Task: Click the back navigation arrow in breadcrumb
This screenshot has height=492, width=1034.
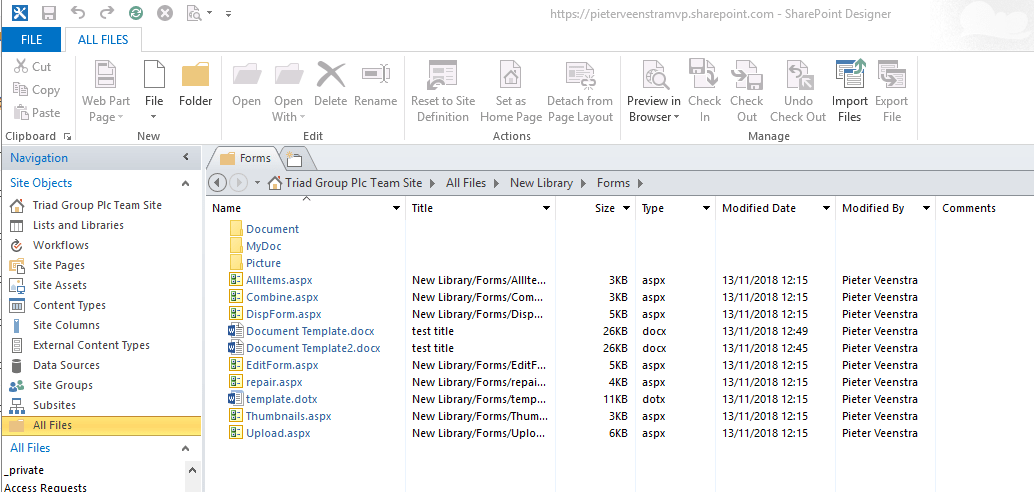Action: tap(218, 183)
